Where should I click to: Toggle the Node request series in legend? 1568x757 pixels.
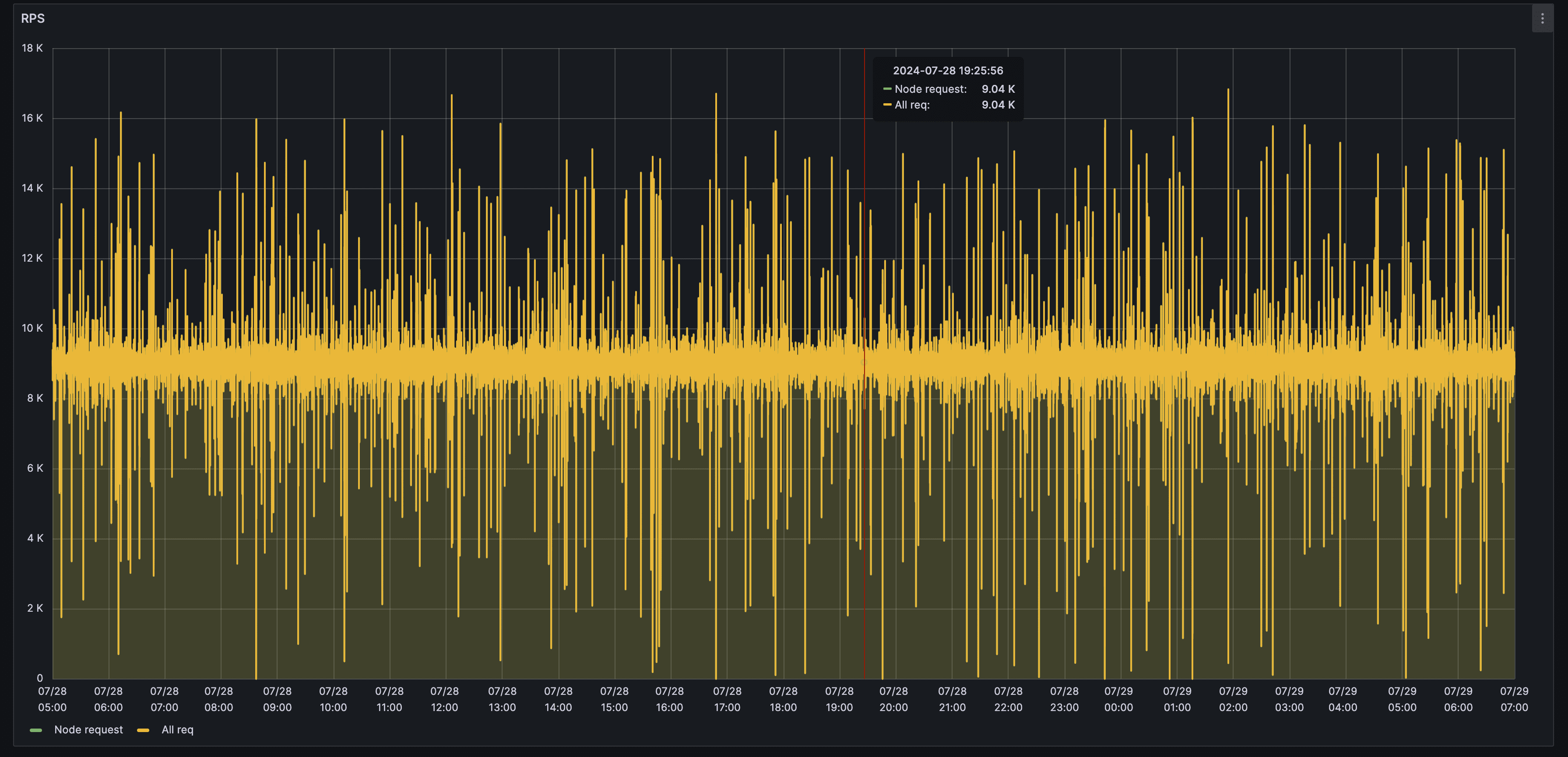pyautogui.click(x=88, y=729)
